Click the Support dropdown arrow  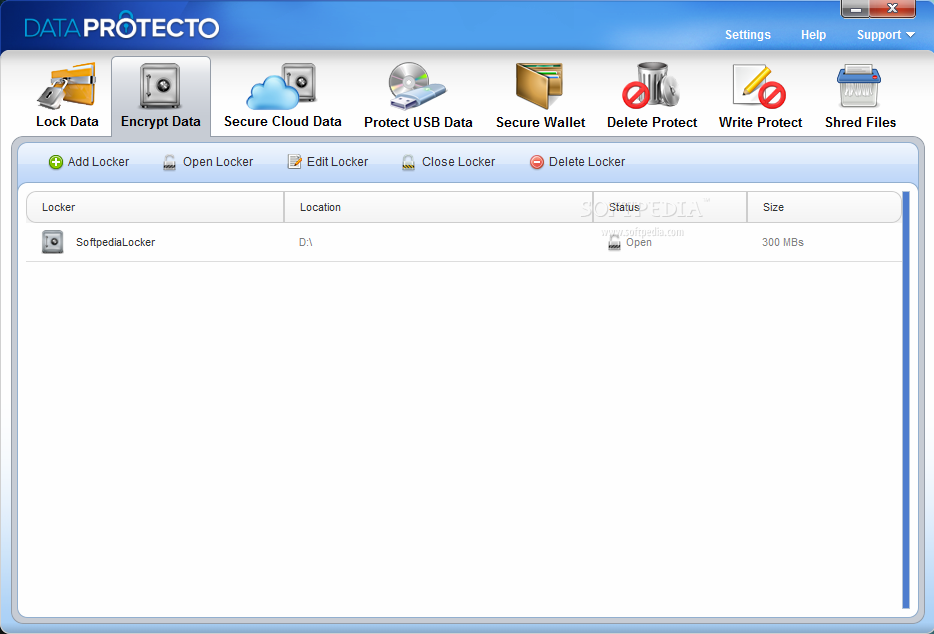(x=910, y=35)
